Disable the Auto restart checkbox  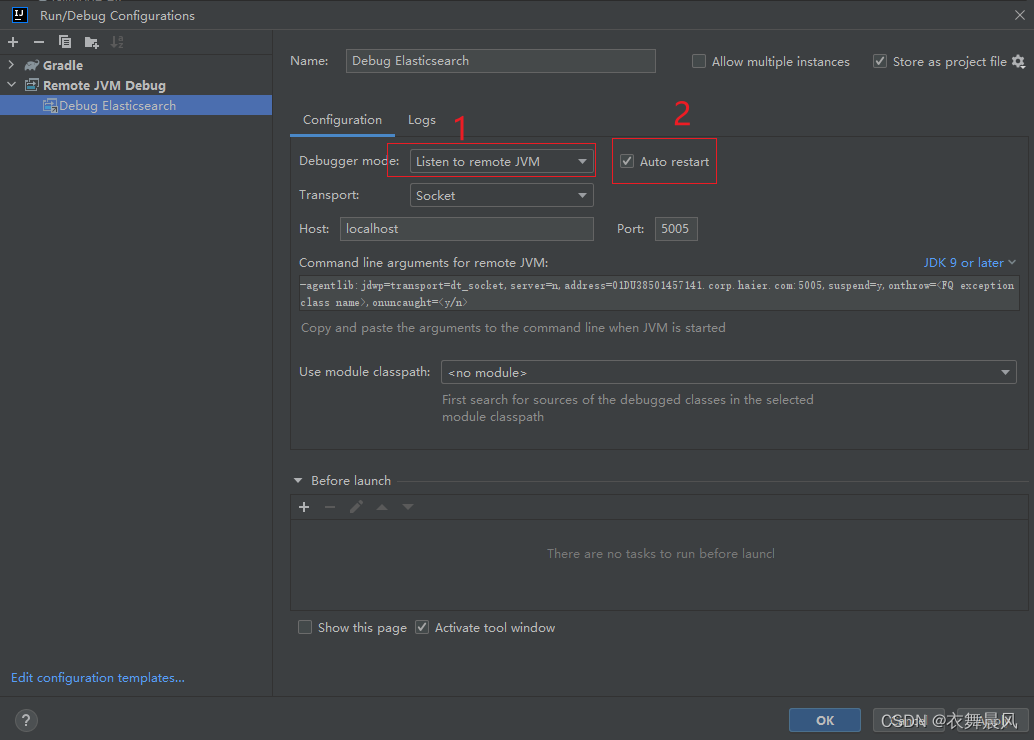627,161
